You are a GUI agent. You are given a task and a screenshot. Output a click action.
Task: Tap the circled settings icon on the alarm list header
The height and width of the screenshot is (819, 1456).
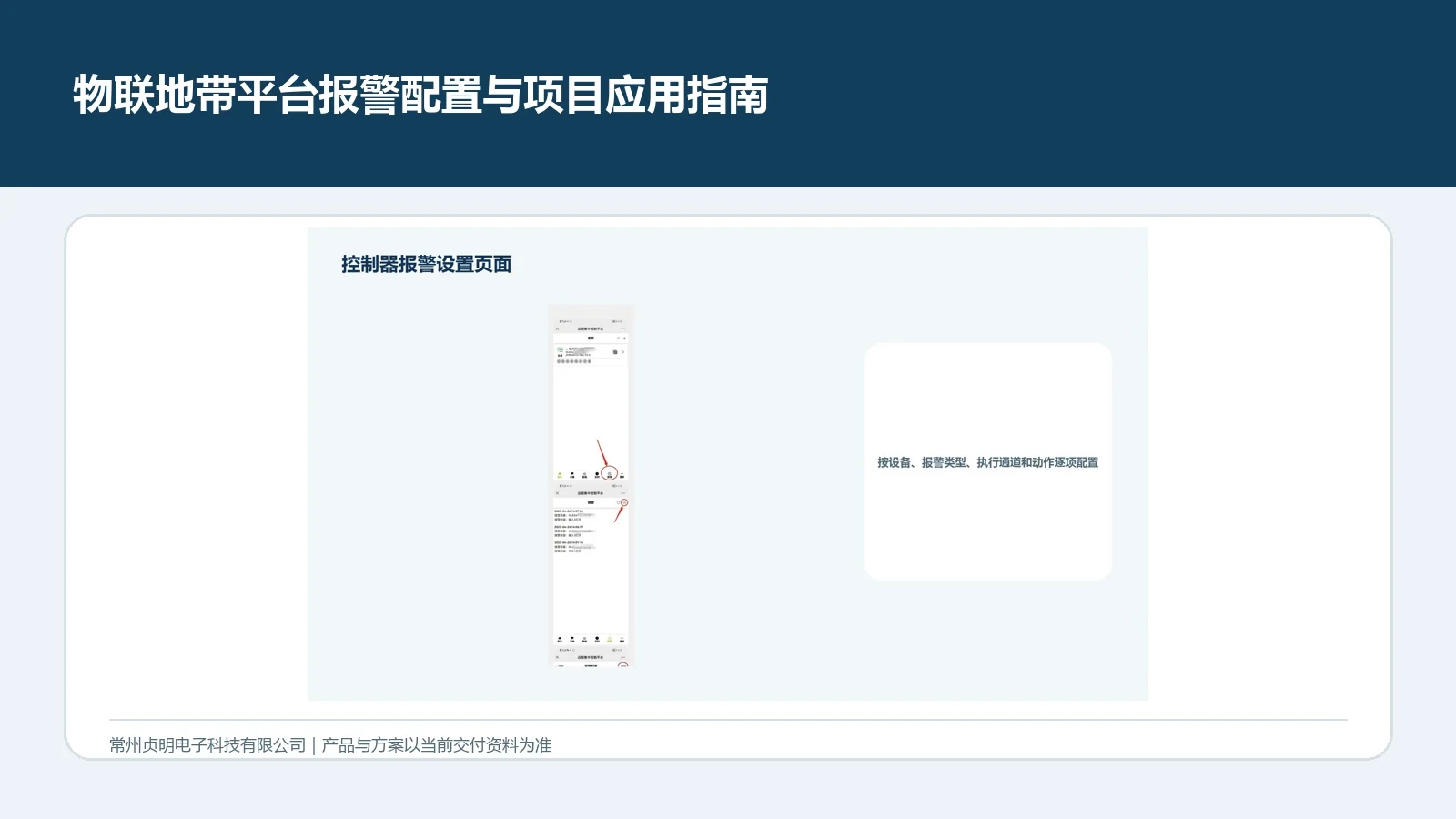click(624, 502)
